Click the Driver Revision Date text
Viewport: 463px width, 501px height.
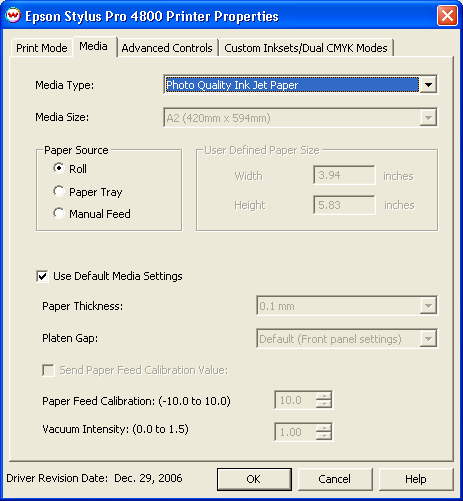(94, 478)
